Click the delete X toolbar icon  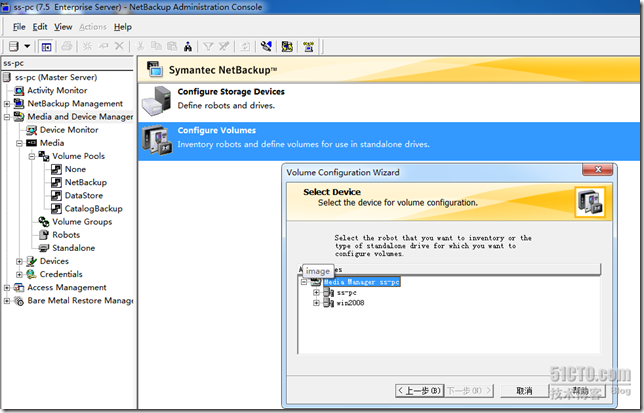coord(119,46)
